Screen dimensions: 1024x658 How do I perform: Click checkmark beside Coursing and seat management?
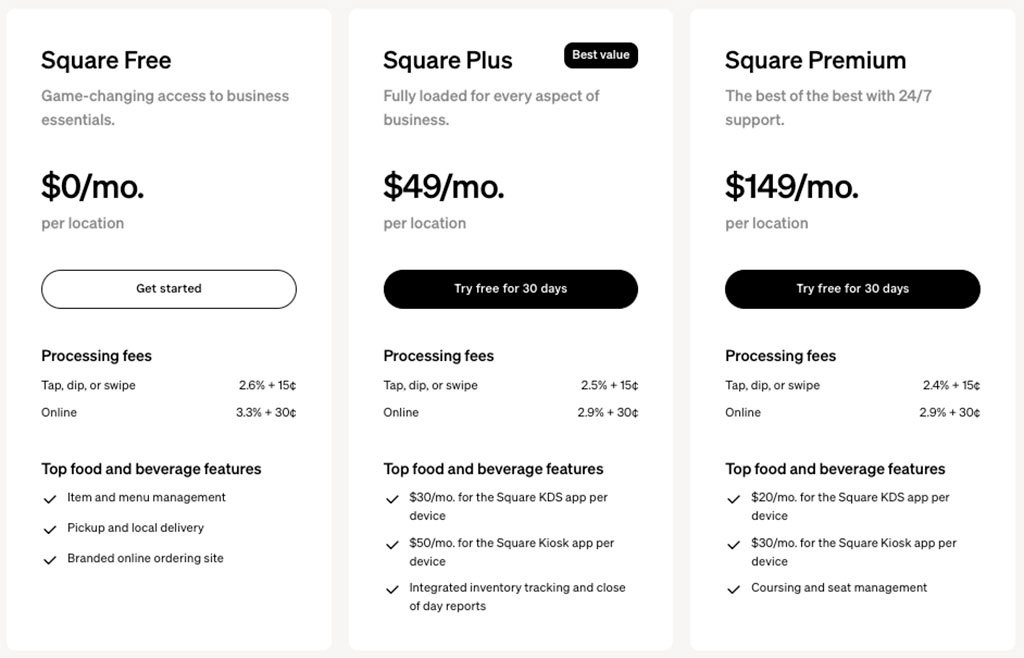(x=734, y=590)
